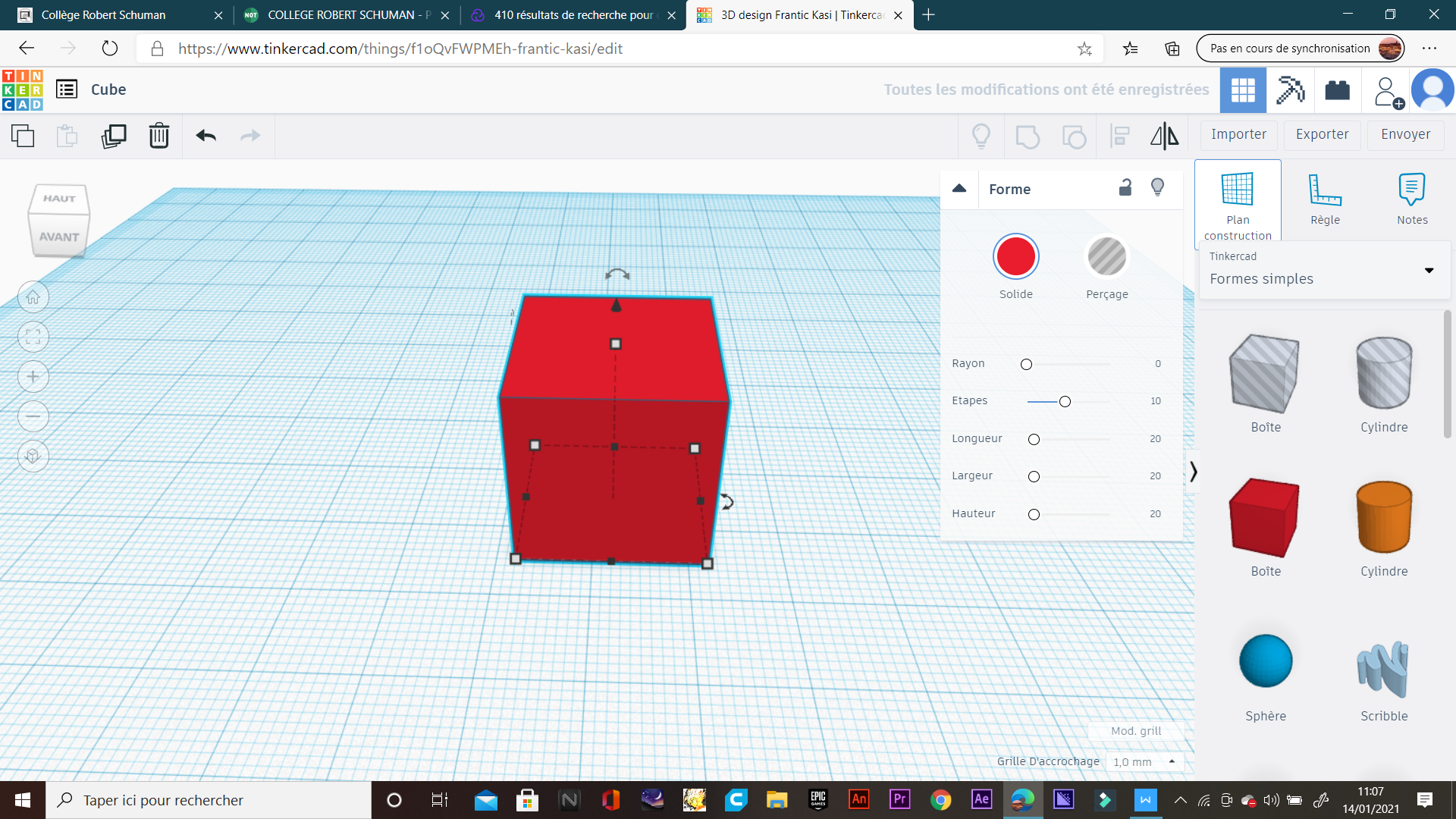Open the Notes tool

(1412, 199)
